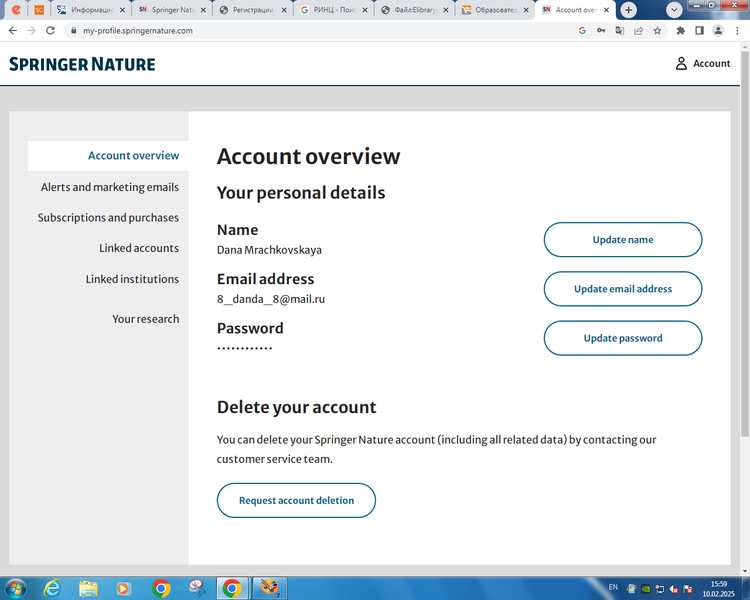
Task: Open the browser extensions puzzle icon
Action: tap(681, 31)
